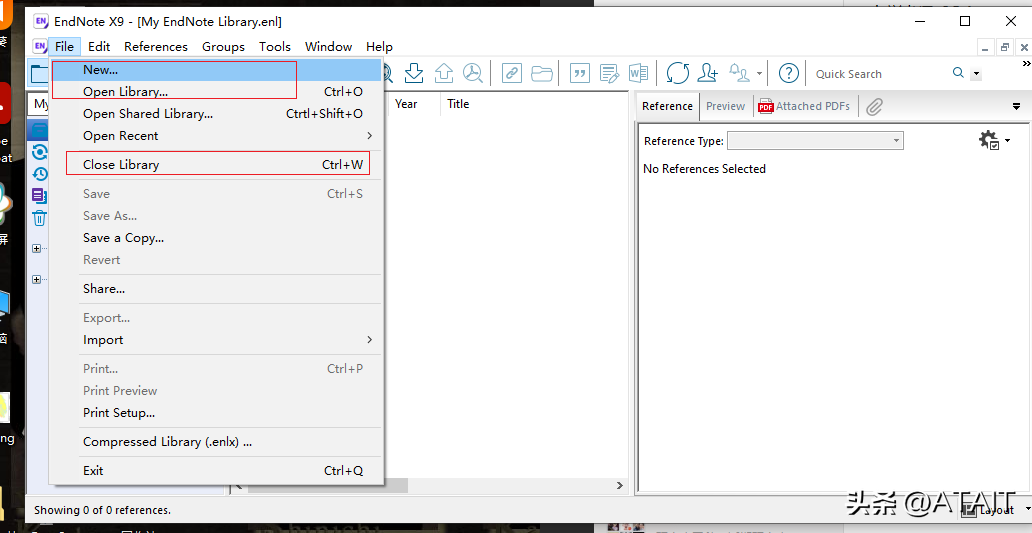Click the File menu
The height and width of the screenshot is (533, 1032).
[x=64, y=47]
